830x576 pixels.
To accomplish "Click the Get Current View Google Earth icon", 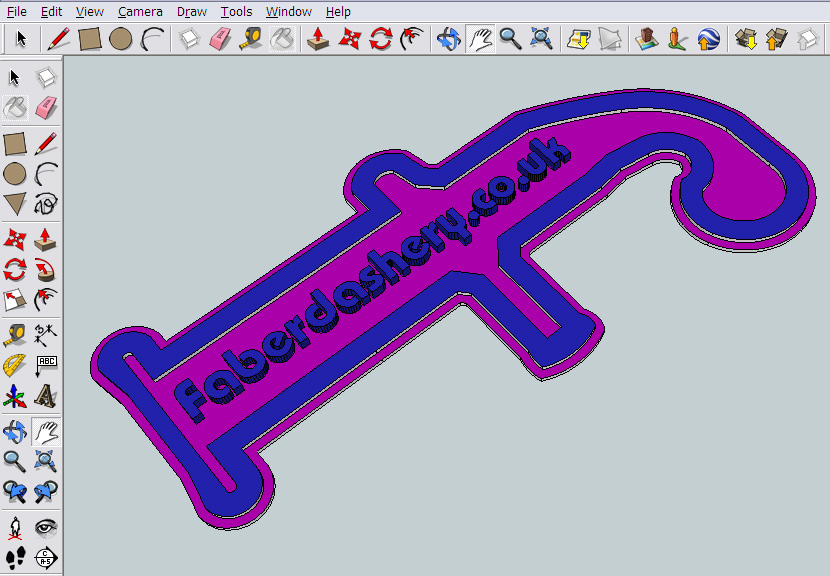I will (x=579, y=39).
